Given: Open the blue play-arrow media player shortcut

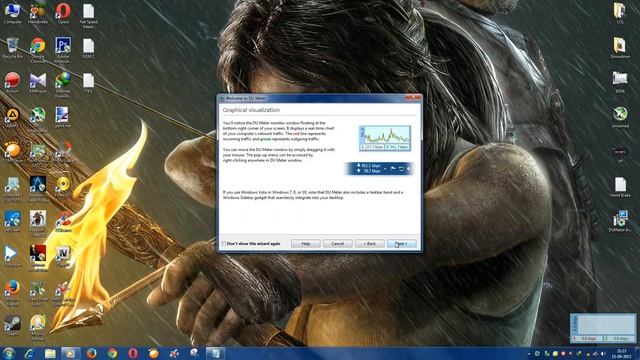Looking at the screenshot, I should (x=12, y=256).
